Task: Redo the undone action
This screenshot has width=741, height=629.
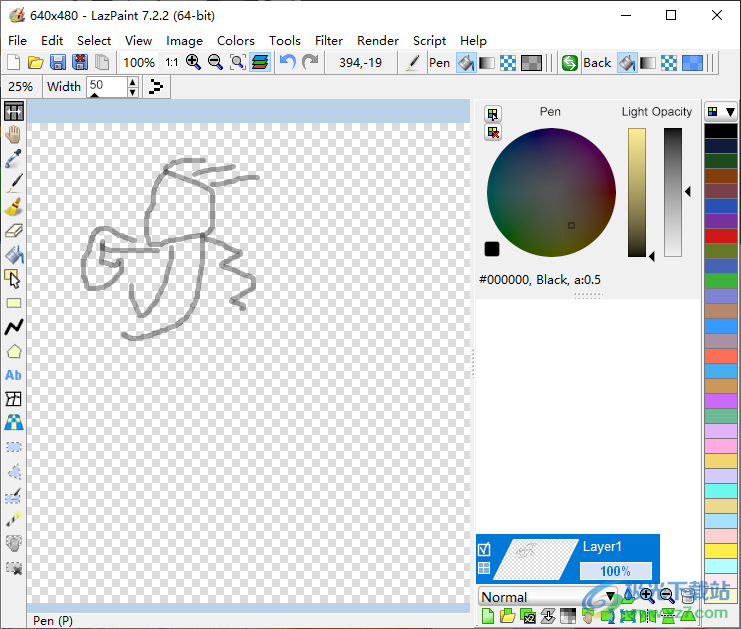Action: click(x=310, y=62)
